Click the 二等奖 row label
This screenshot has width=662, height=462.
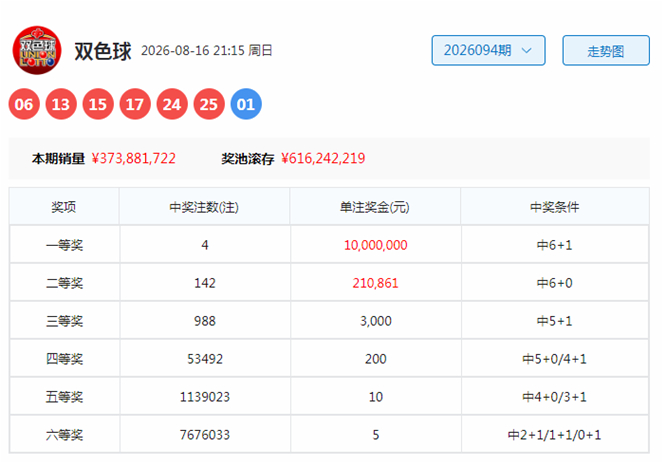64,283
